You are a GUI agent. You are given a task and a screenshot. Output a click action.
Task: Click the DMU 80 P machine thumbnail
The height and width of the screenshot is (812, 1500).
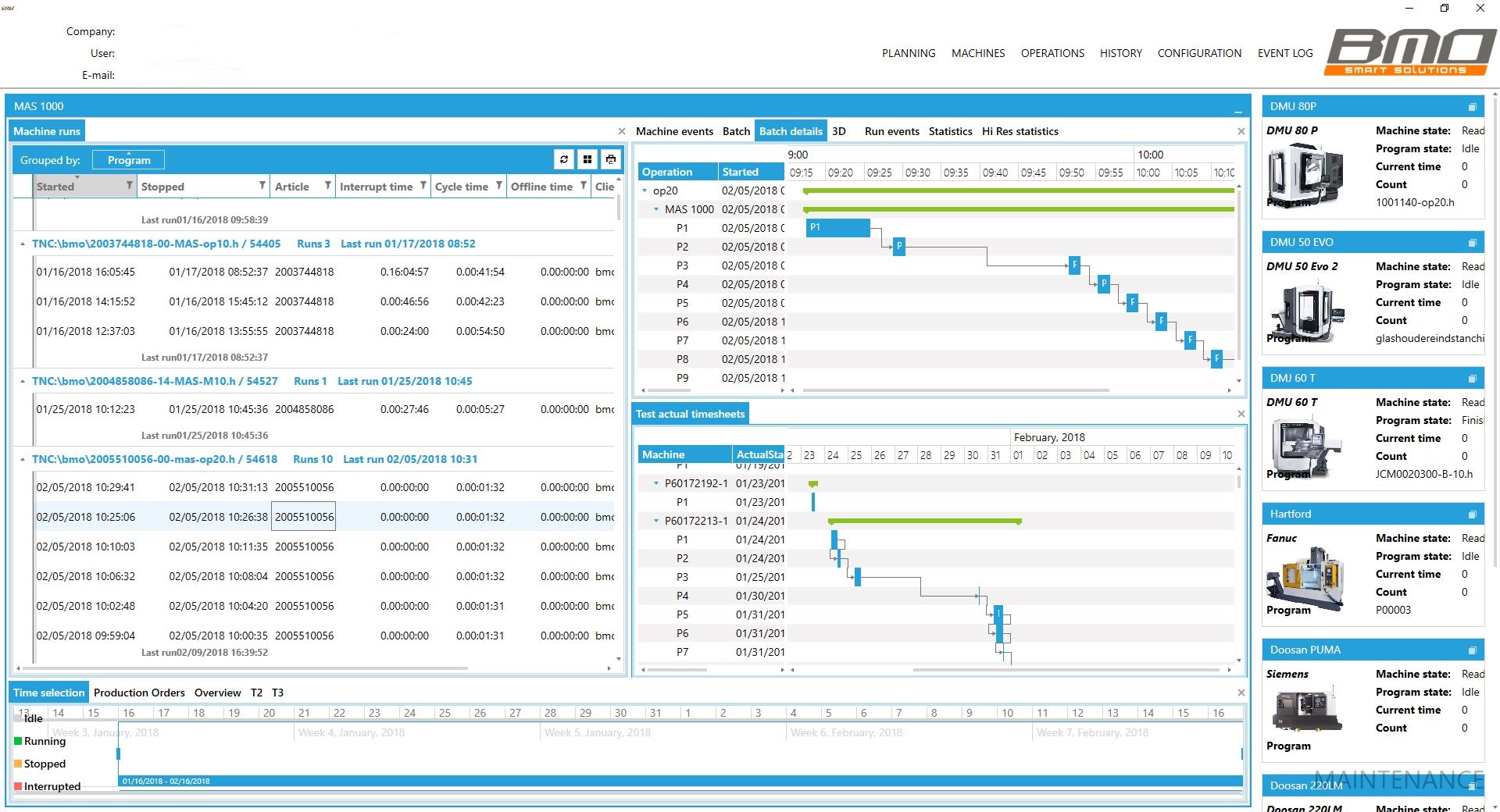(1305, 175)
